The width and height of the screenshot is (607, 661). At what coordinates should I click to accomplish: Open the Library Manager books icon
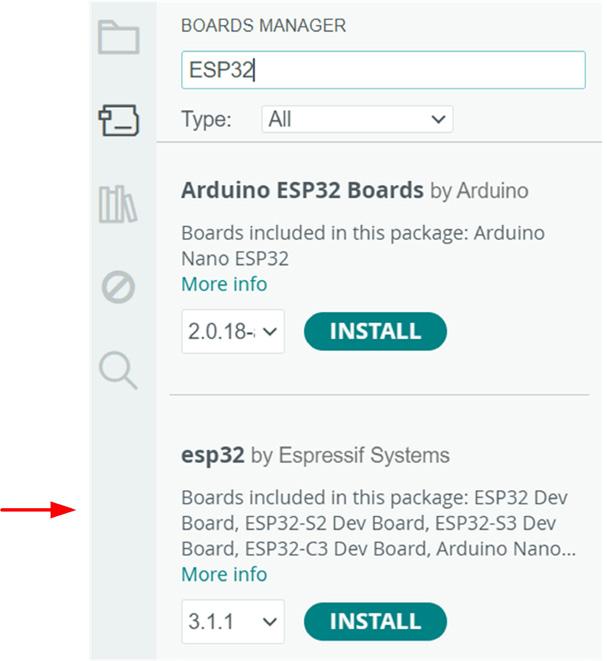click(118, 204)
